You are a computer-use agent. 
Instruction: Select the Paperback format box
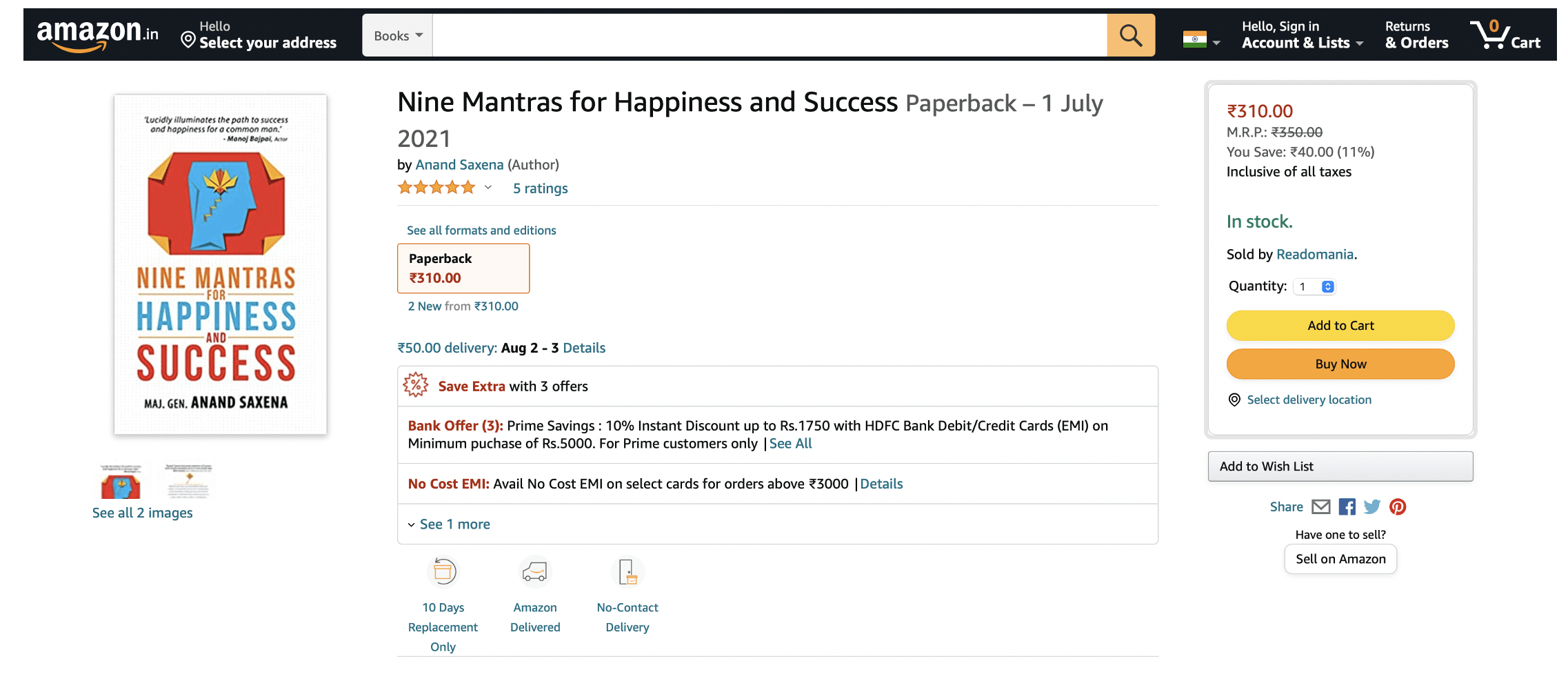click(x=463, y=268)
